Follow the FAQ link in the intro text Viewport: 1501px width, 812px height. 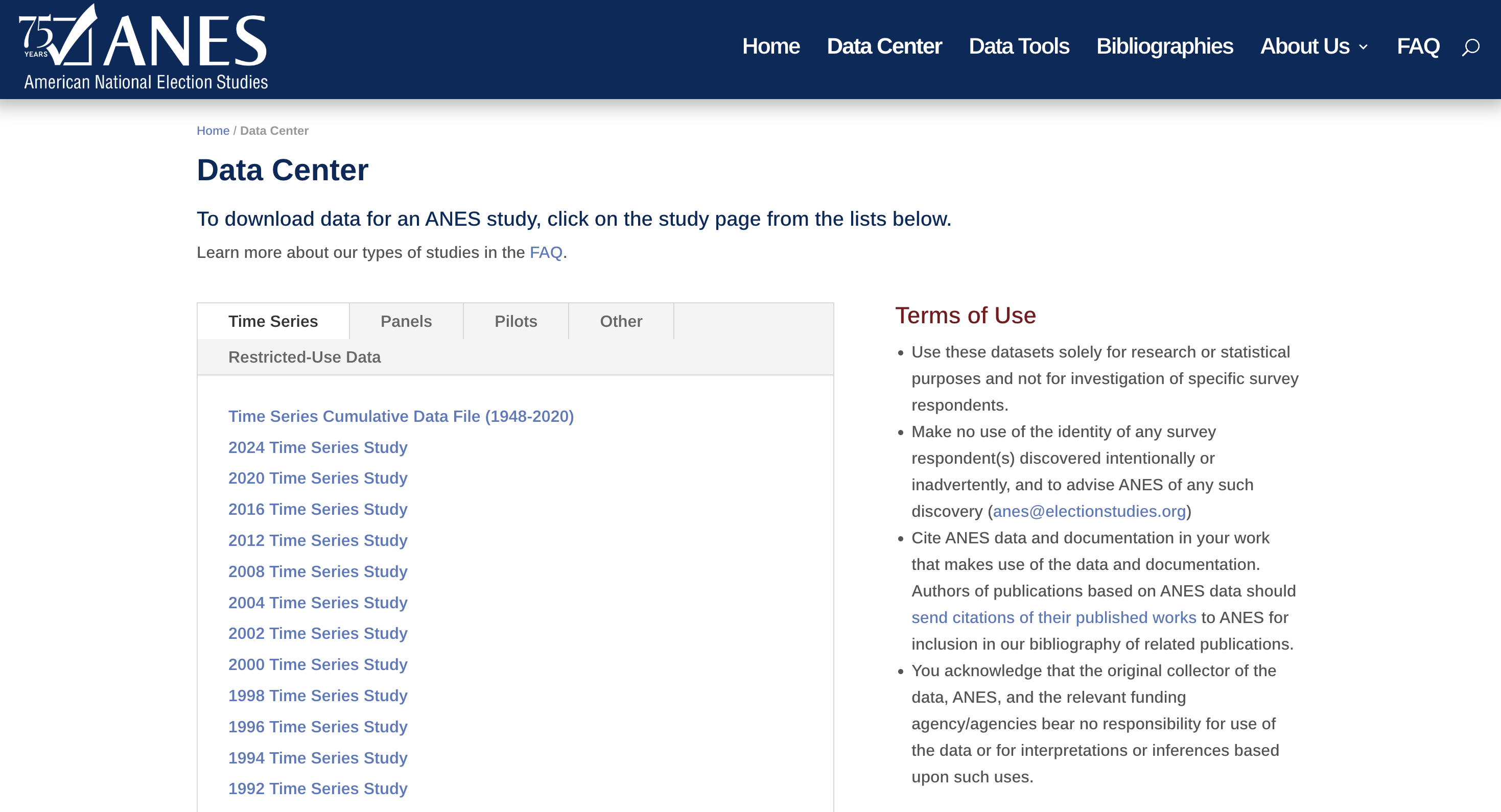tap(546, 252)
